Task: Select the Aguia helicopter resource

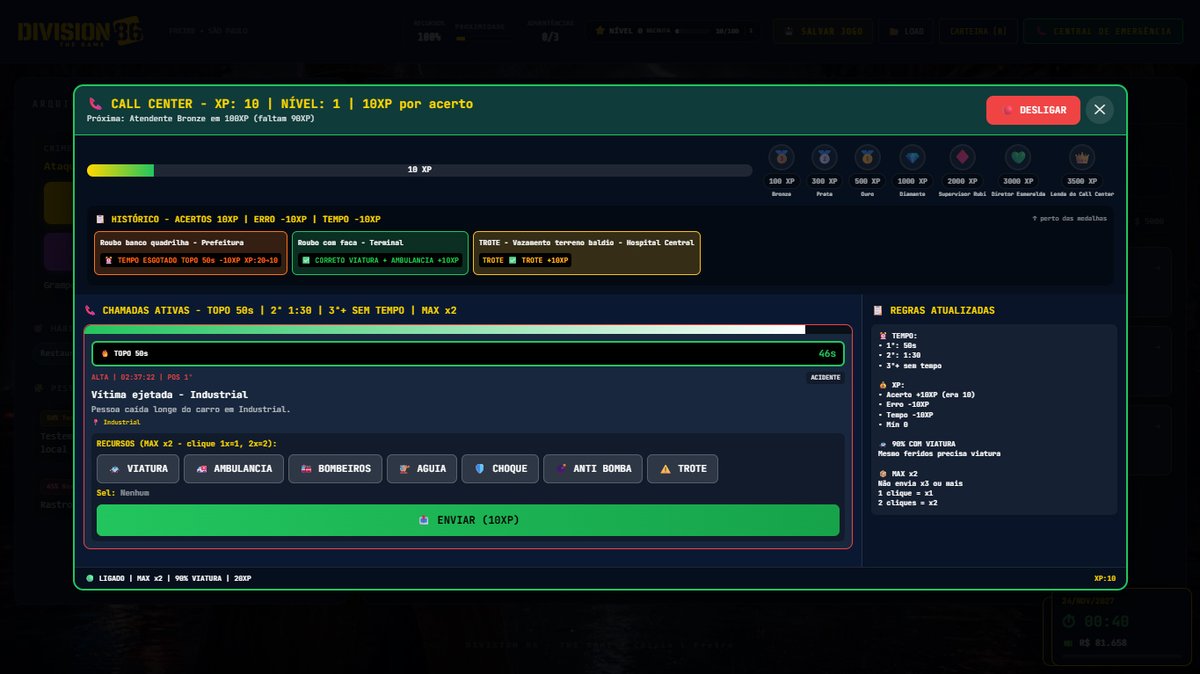Action: tap(423, 469)
